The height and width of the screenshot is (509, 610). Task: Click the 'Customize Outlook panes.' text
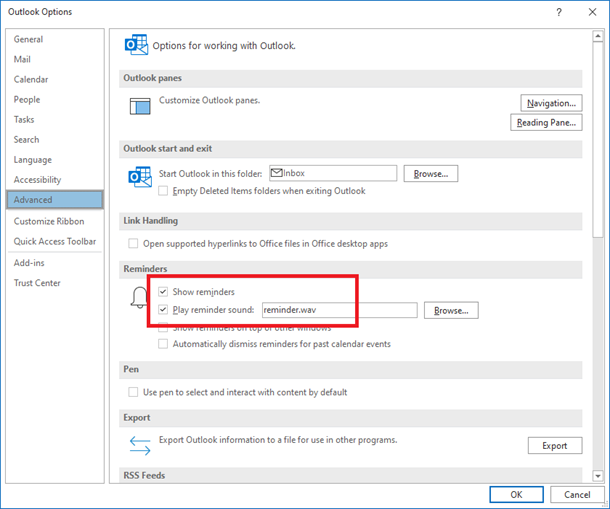(x=209, y=100)
